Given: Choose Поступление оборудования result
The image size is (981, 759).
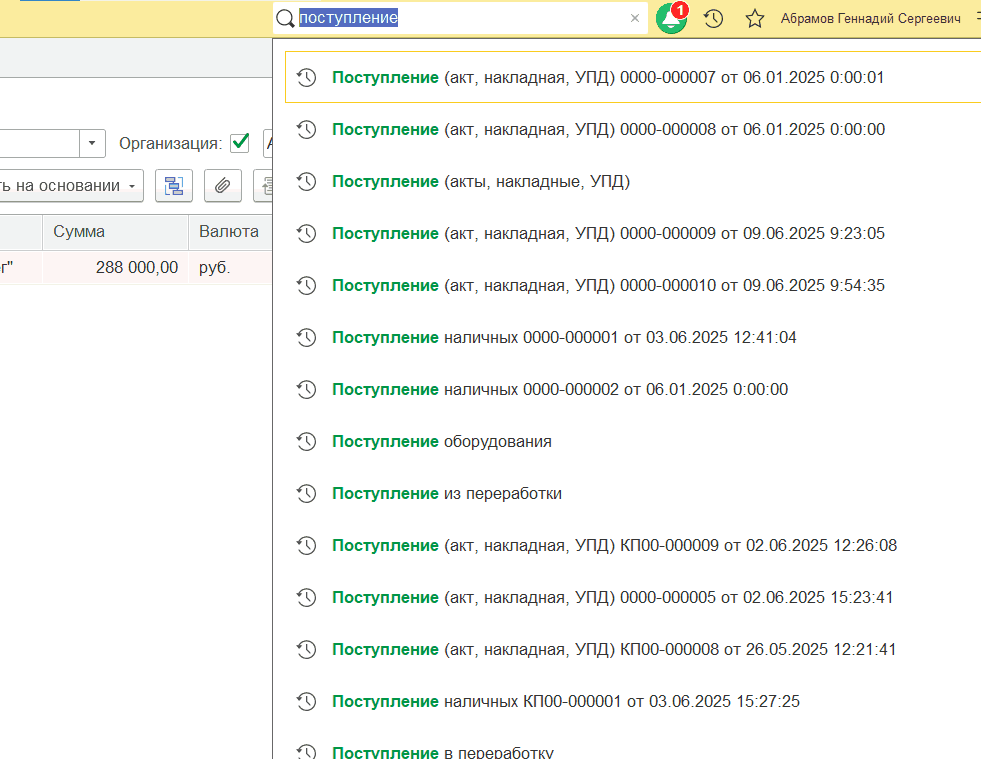Looking at the screenshot, I should click(442, 441).
